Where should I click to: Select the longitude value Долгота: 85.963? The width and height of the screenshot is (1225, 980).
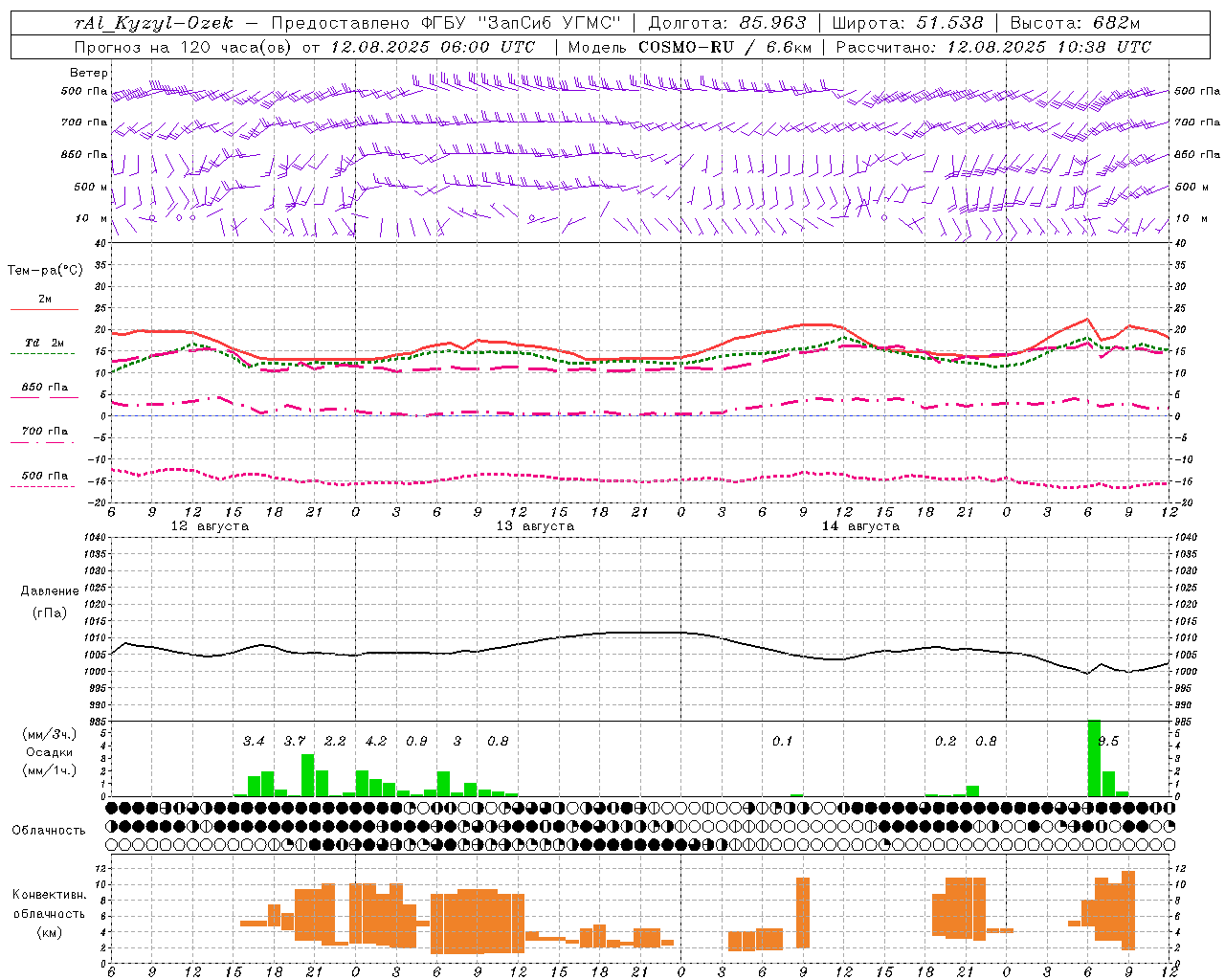[727, 22]
